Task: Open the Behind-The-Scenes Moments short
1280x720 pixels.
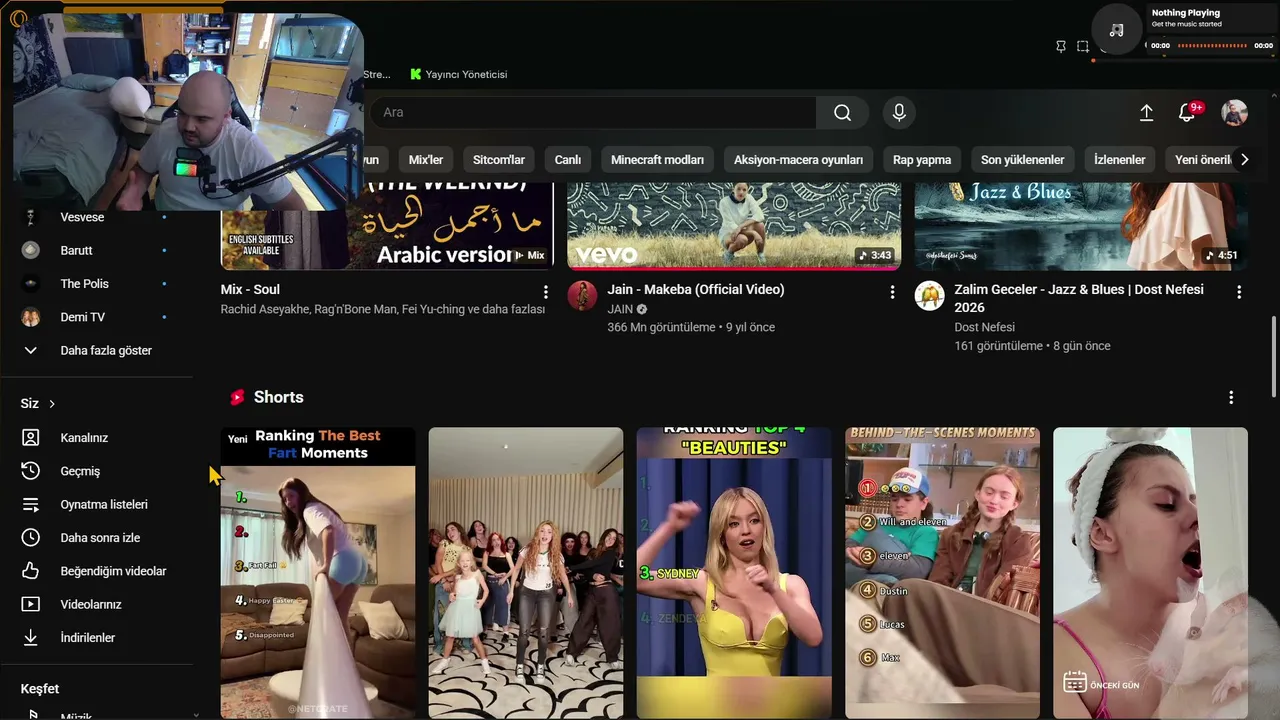Action: tap(942, 573)
